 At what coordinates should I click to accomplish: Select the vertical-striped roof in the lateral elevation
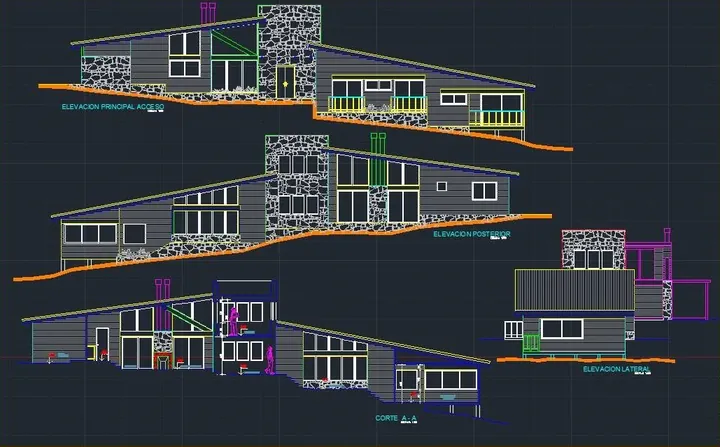coord(574,290)
